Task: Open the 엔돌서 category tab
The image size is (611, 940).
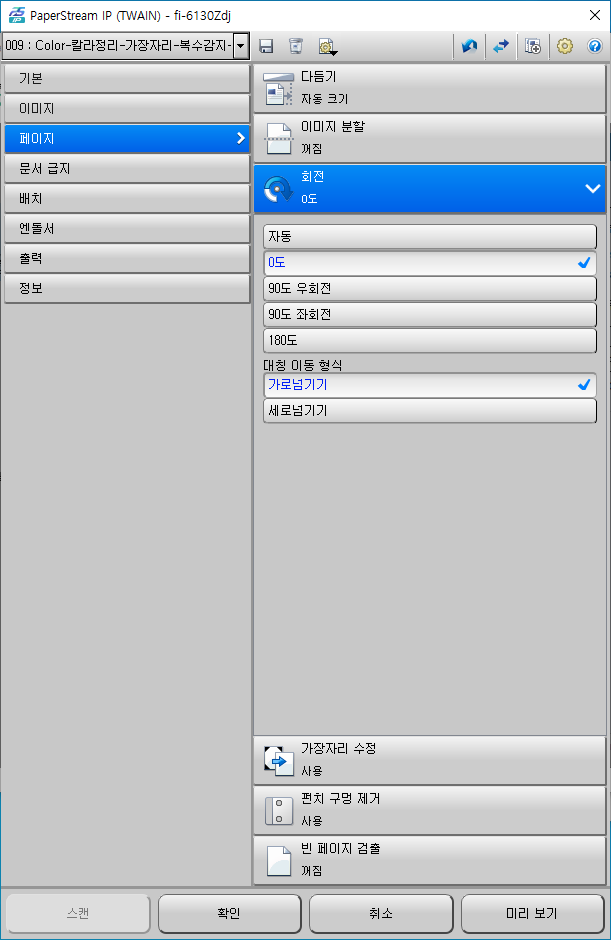Action: point(127,228)
